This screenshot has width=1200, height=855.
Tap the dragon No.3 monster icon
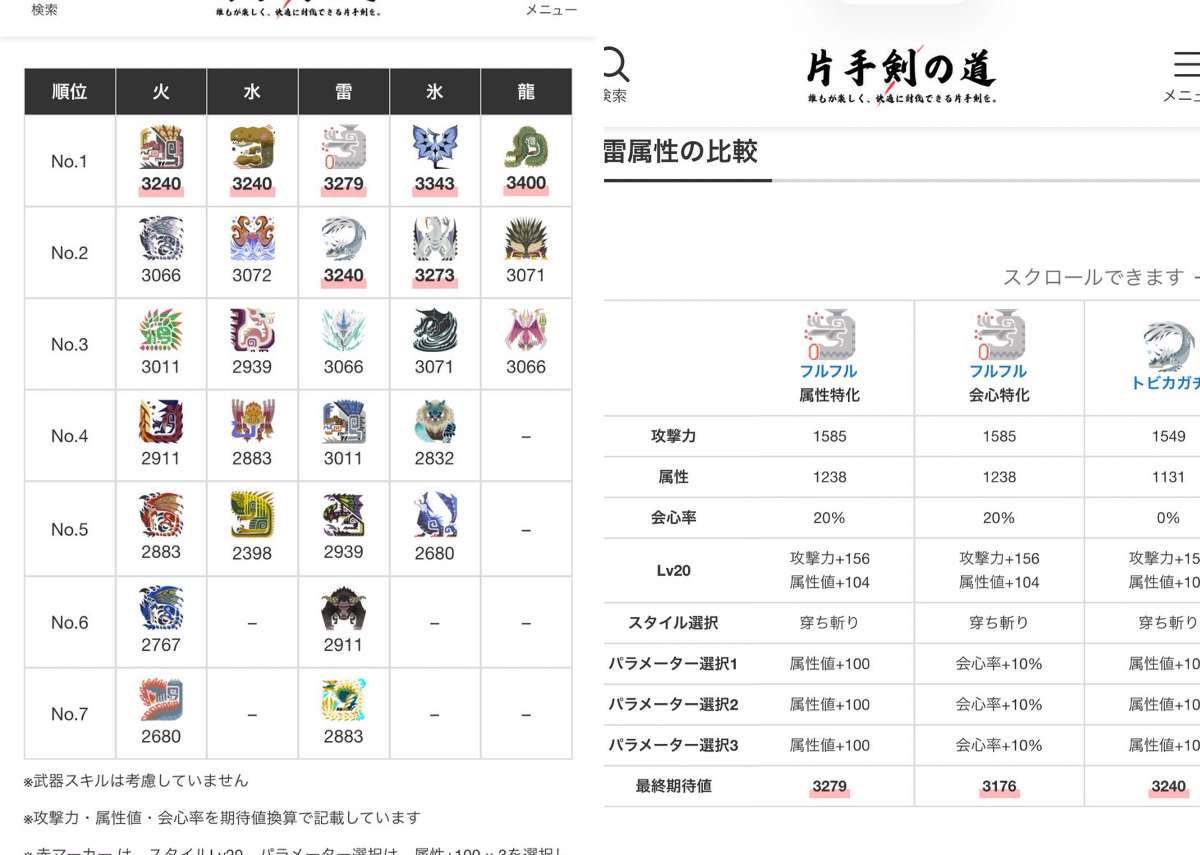coord(526,331)
